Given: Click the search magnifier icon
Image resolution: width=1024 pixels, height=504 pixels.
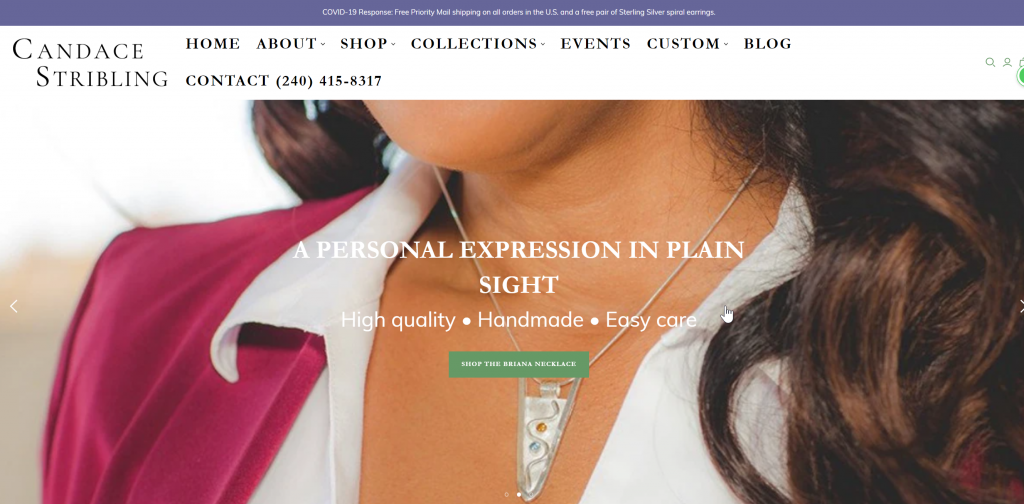Looking at the screenshot, I should pyautogui.click(x=990, y=63).
